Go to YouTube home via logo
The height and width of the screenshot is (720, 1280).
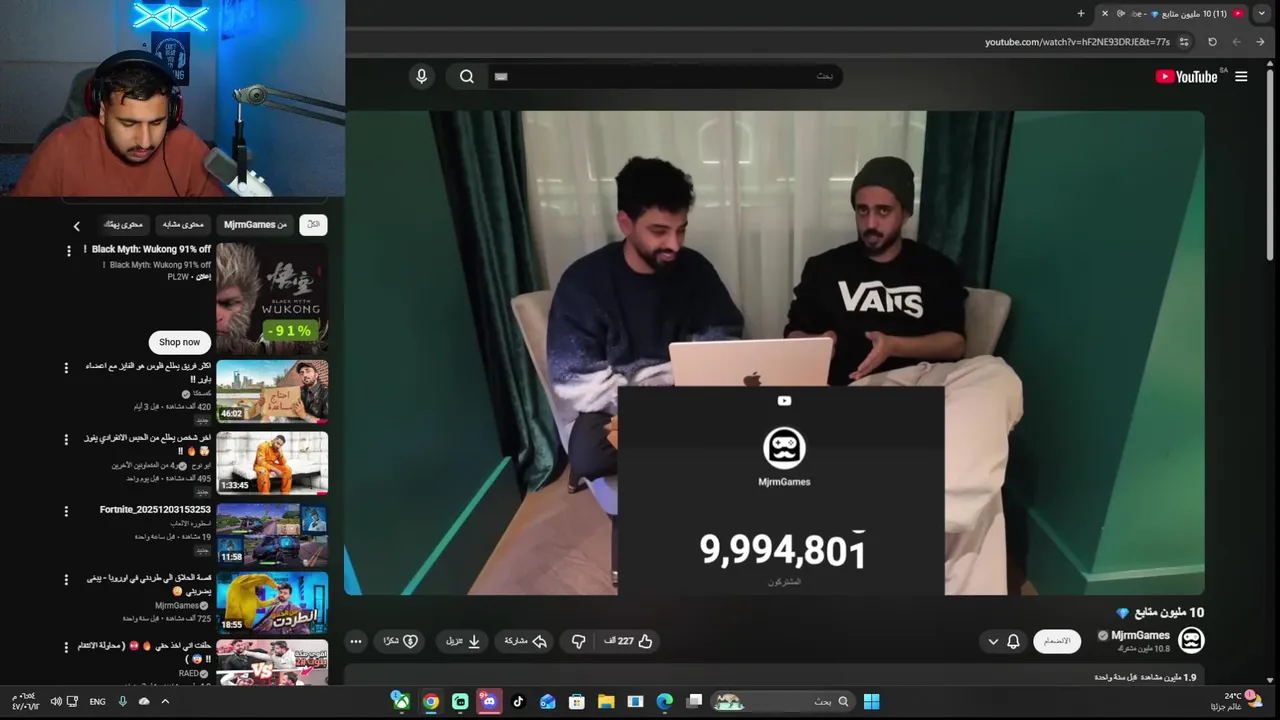1186,76
